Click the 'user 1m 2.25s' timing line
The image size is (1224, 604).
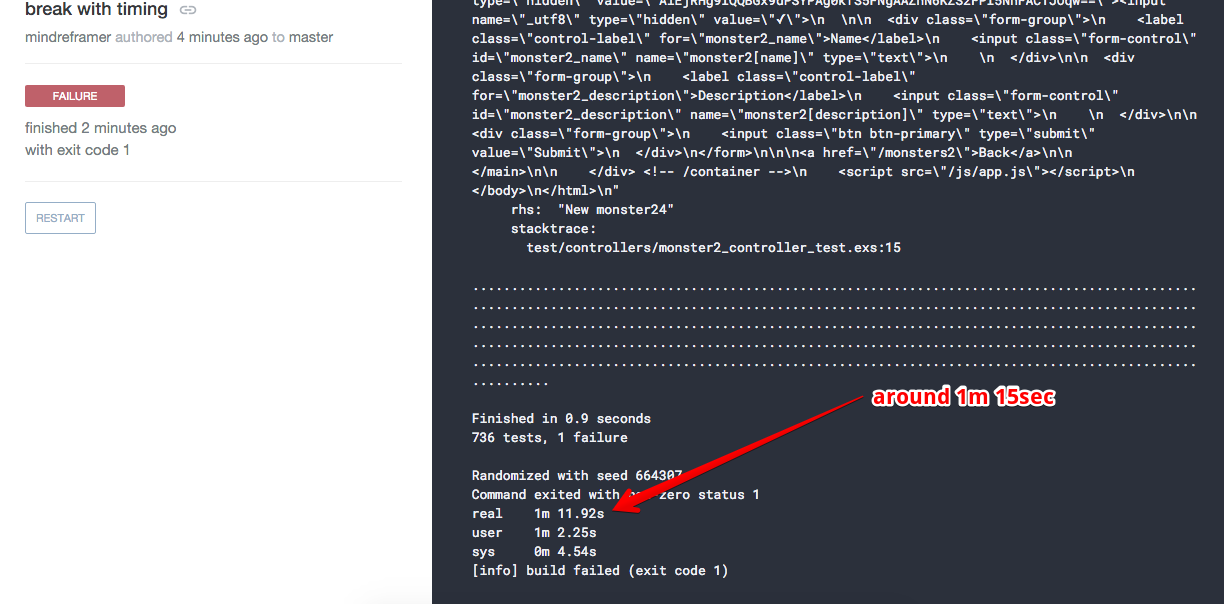click(x=534, y=533)
